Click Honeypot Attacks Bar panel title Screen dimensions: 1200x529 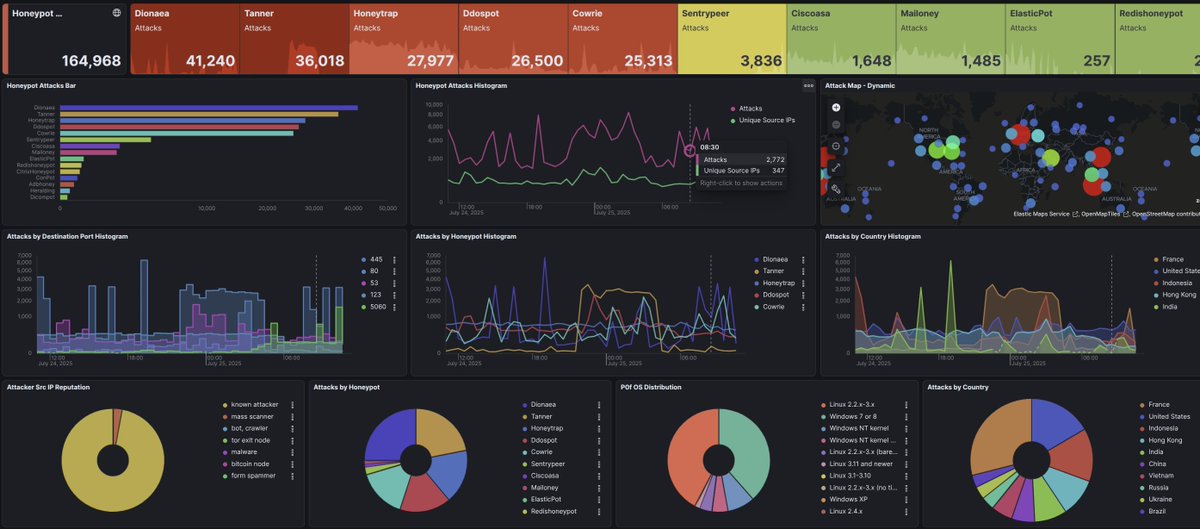(x=41, y=86)
